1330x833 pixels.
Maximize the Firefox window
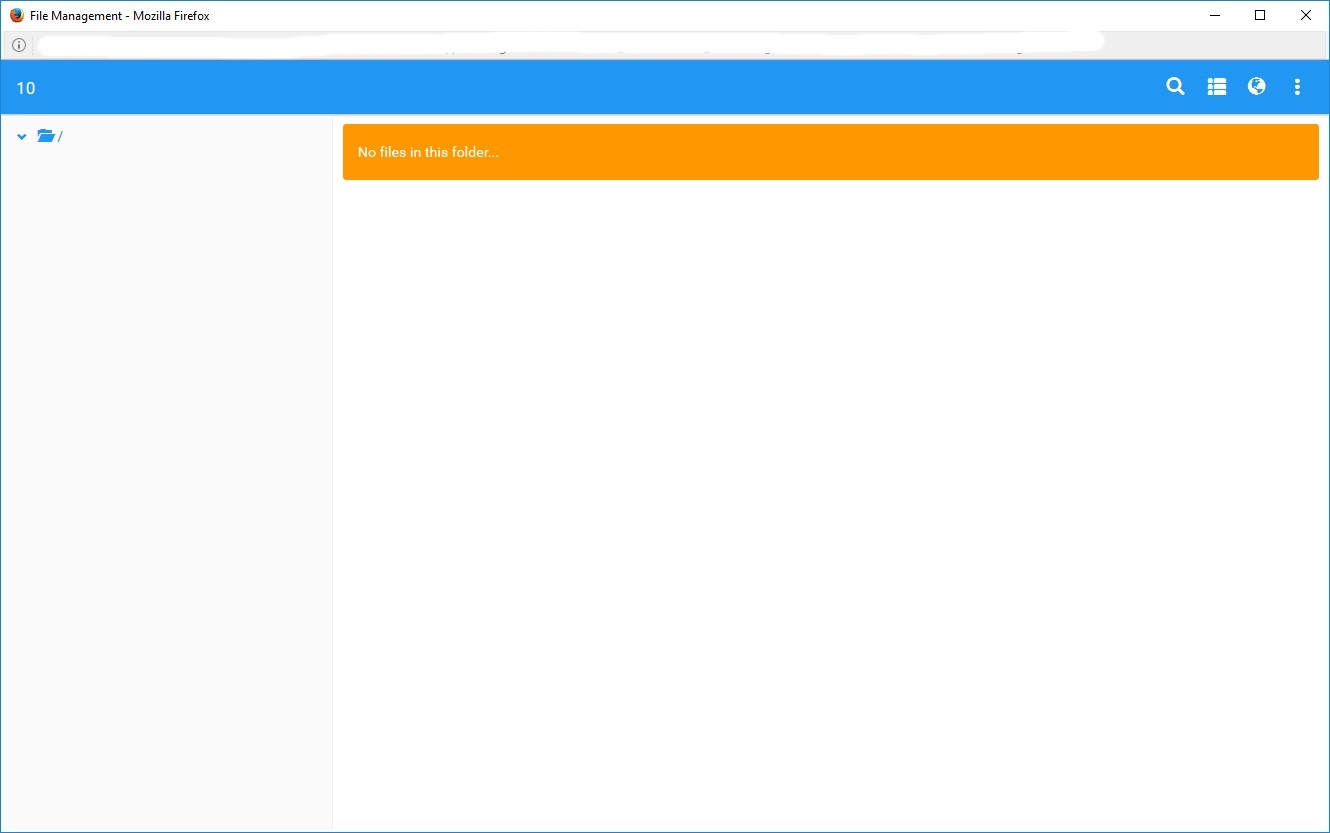coord(1260,15)
